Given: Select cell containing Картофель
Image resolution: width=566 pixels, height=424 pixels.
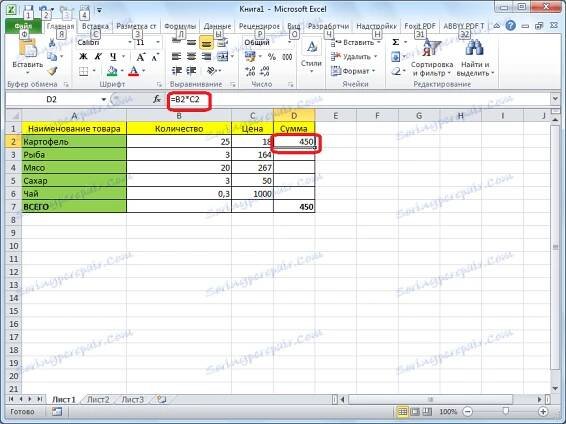Looking at the screenshot, I should pos(74,141).
